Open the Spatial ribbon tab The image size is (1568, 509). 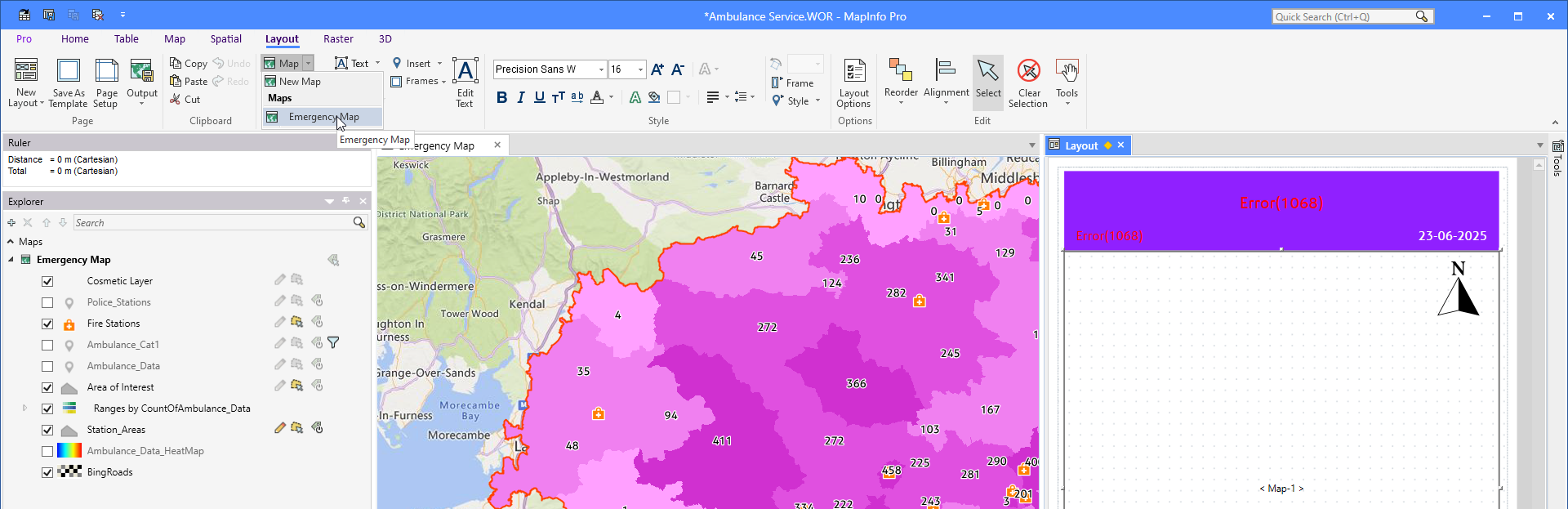(x=225, y=39)
